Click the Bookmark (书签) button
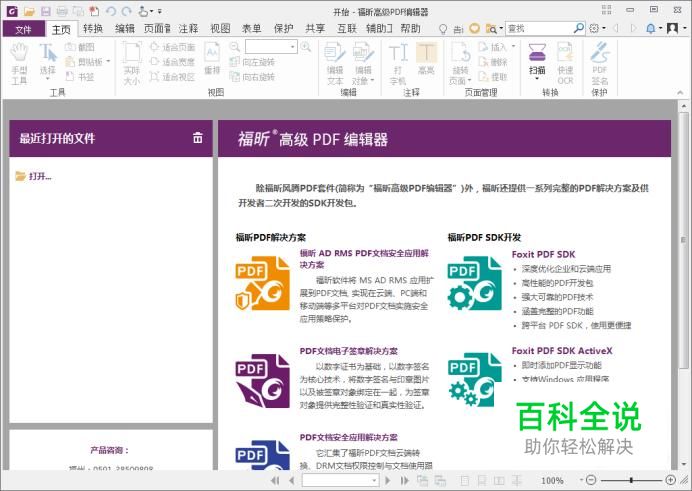Screen dimensions: 692x491 [x=80, y=77]
